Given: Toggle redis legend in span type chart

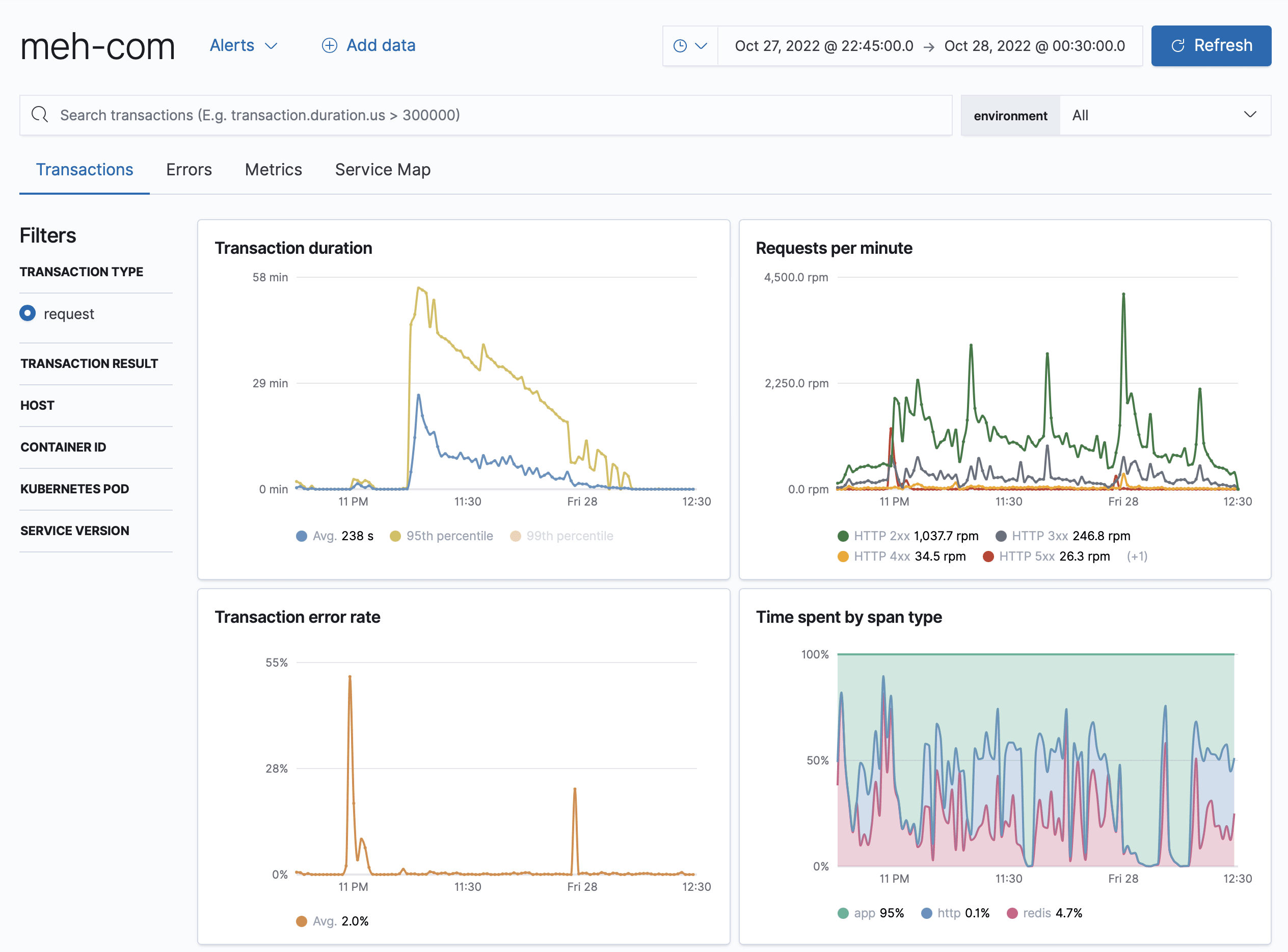Looking at the screenshot, I should tap(1044, 913).
